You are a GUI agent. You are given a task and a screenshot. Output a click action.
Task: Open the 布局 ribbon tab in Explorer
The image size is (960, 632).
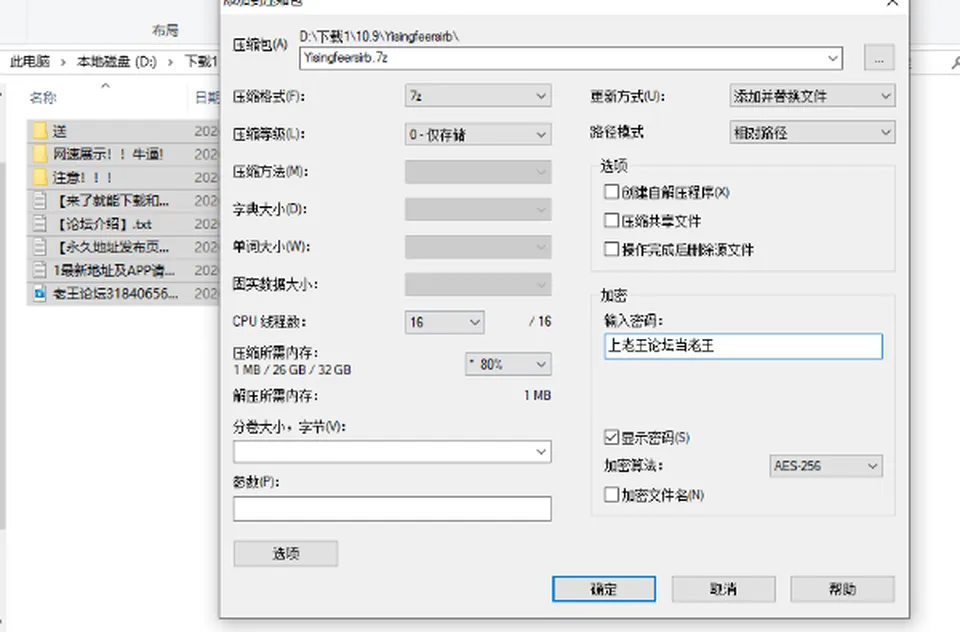[x=165, y=30]
